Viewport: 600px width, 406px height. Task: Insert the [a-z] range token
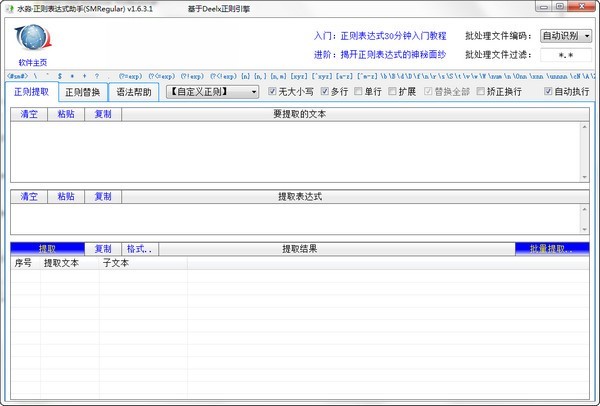(x=338, y=75)
